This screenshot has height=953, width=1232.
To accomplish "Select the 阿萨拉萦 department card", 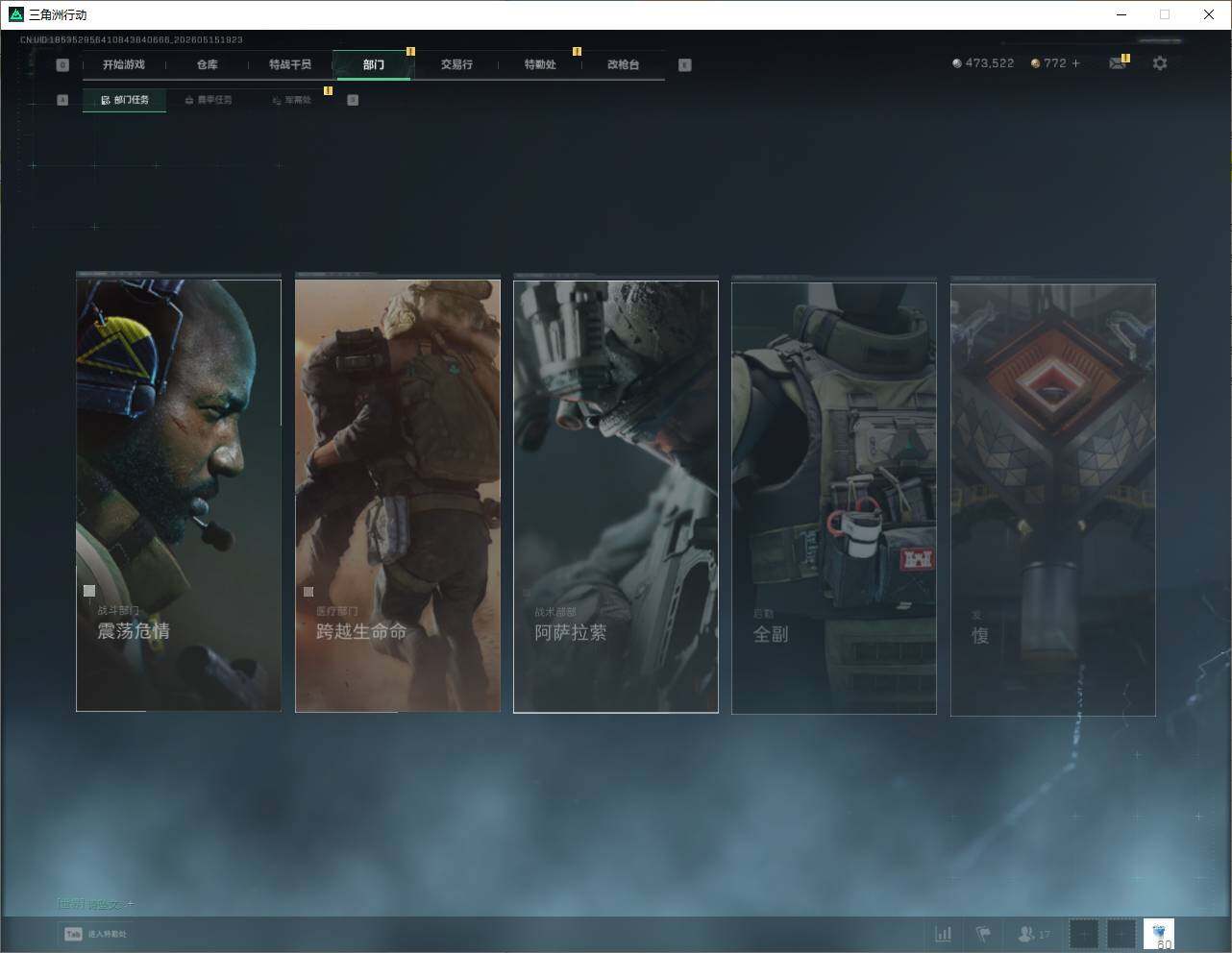I will click(x=616, y=496).
